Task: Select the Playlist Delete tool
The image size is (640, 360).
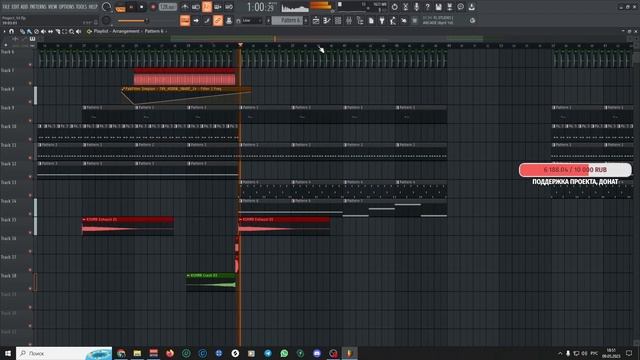Action: 36,31
